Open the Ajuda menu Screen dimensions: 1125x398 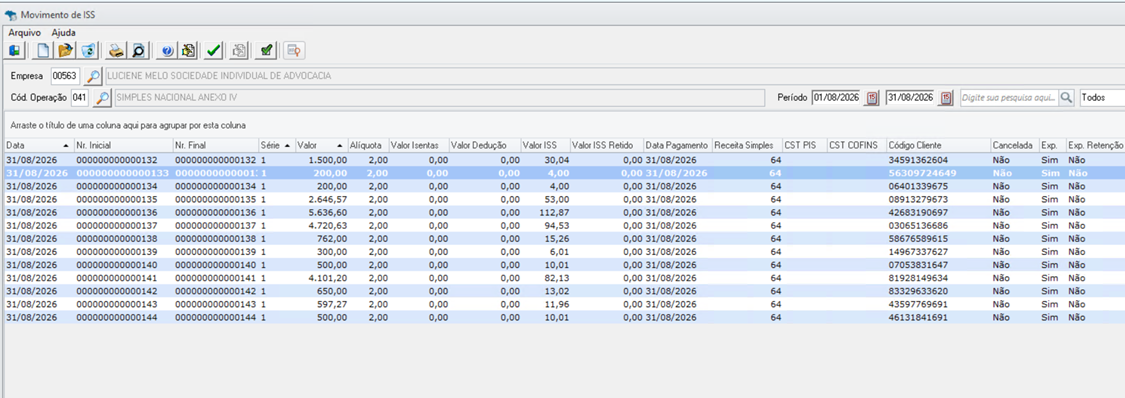(x=64, y=32)
